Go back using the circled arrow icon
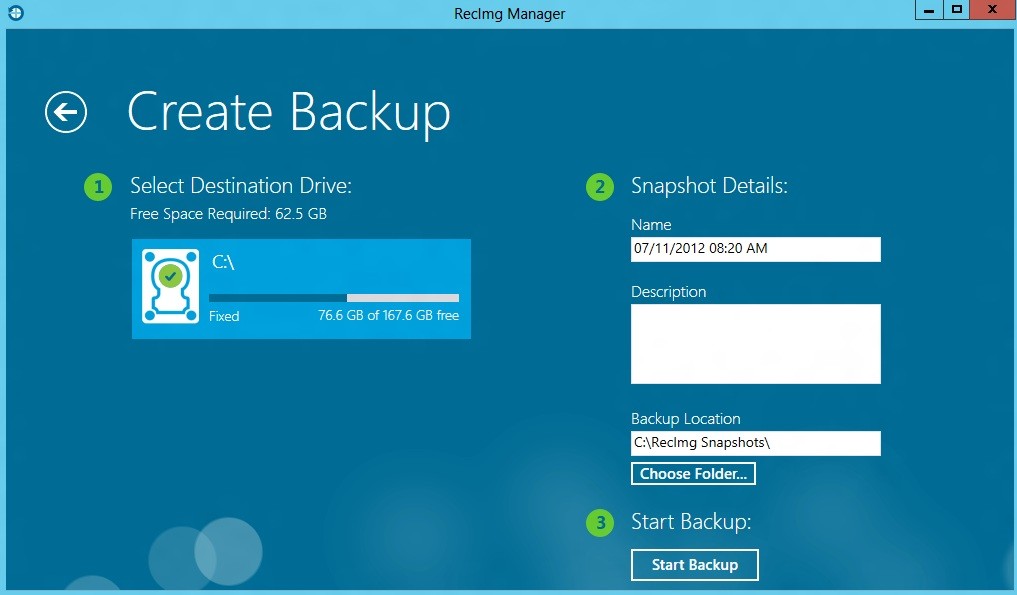The height and width of the screenshot is (595, 1017). point(66,112)
